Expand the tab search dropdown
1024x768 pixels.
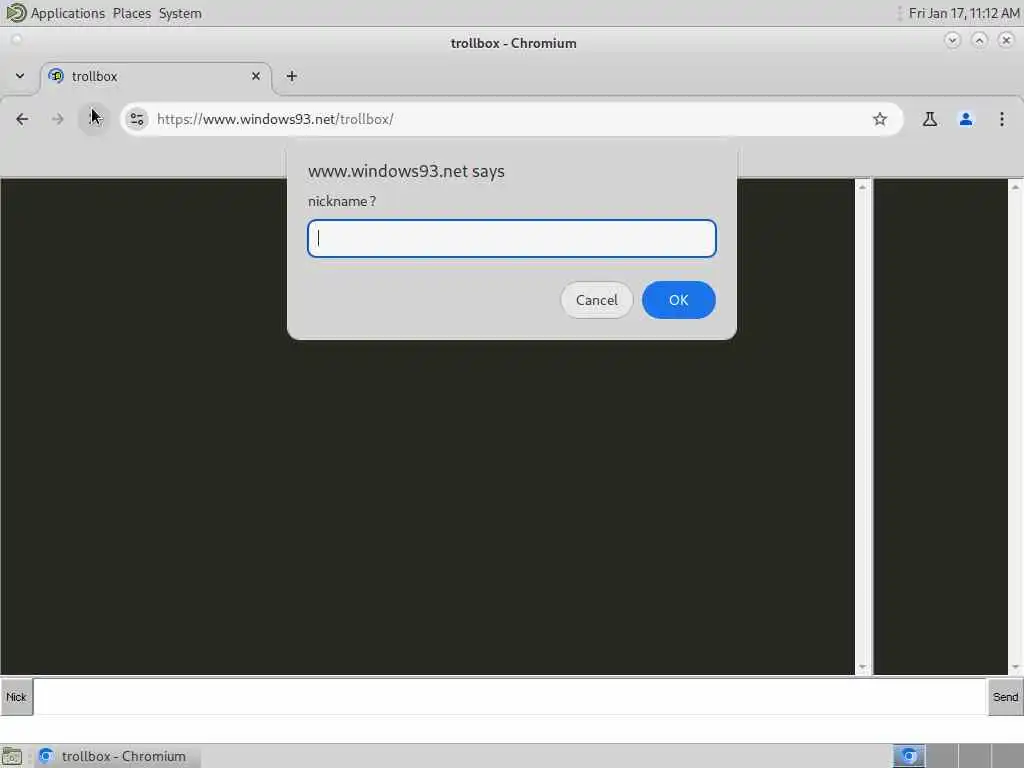click(20, 76)
